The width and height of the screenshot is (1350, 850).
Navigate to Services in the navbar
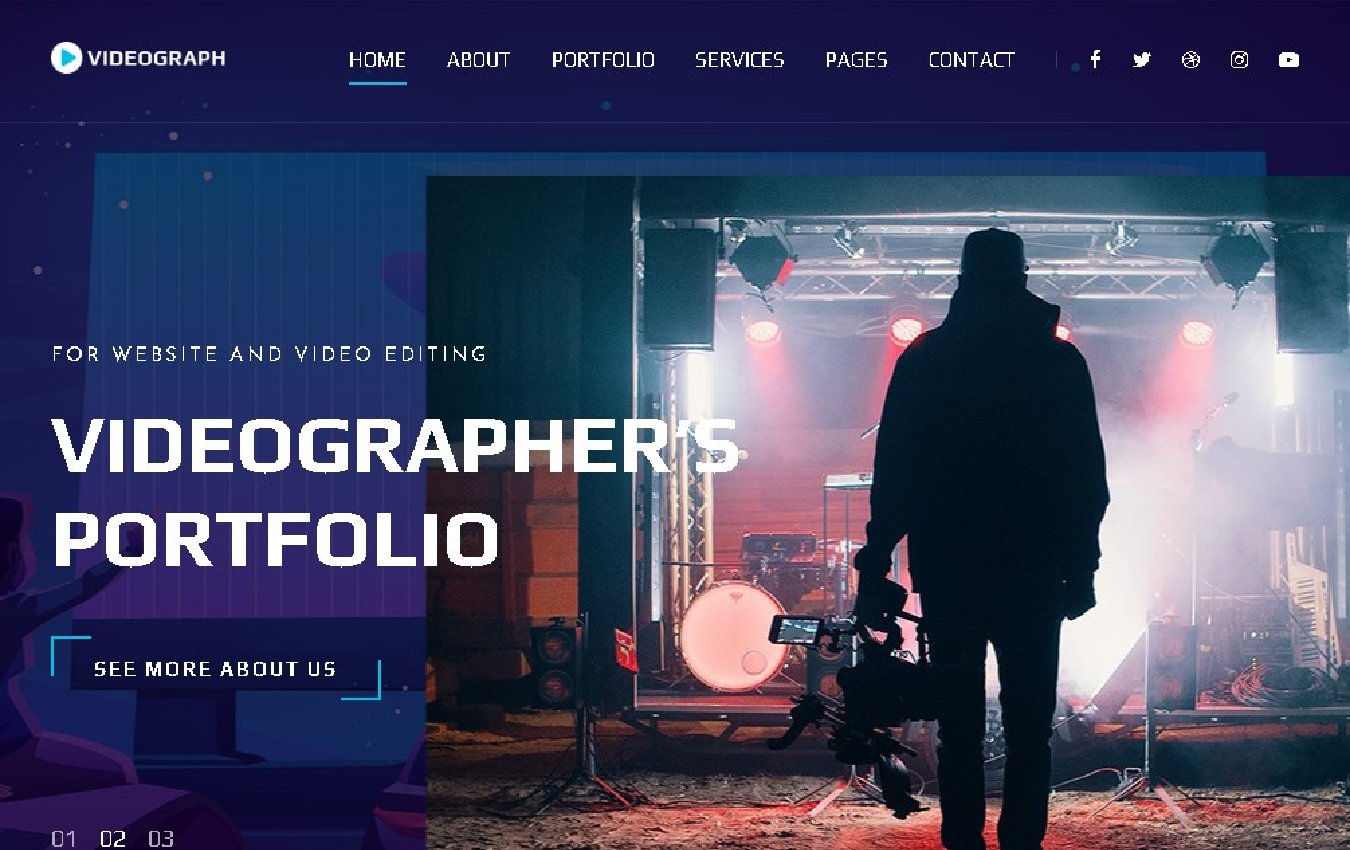[x=740, y=60]
